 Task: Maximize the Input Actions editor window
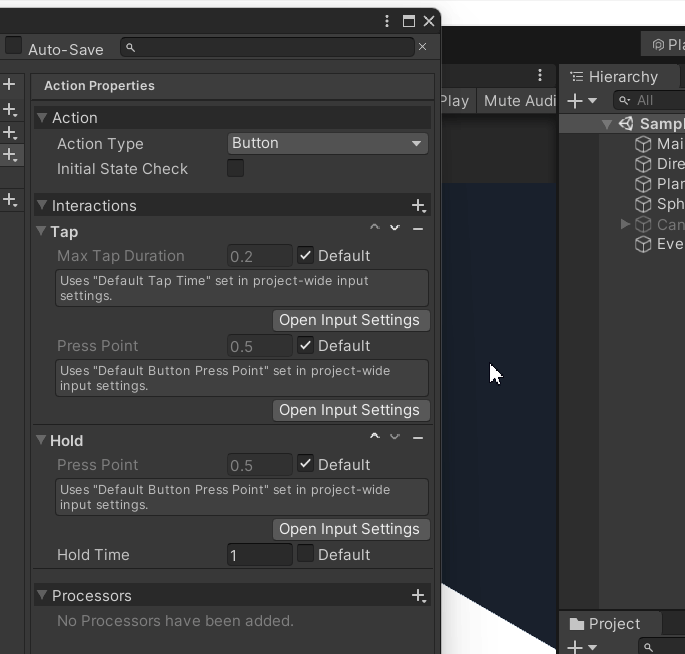tap(408, 21)
